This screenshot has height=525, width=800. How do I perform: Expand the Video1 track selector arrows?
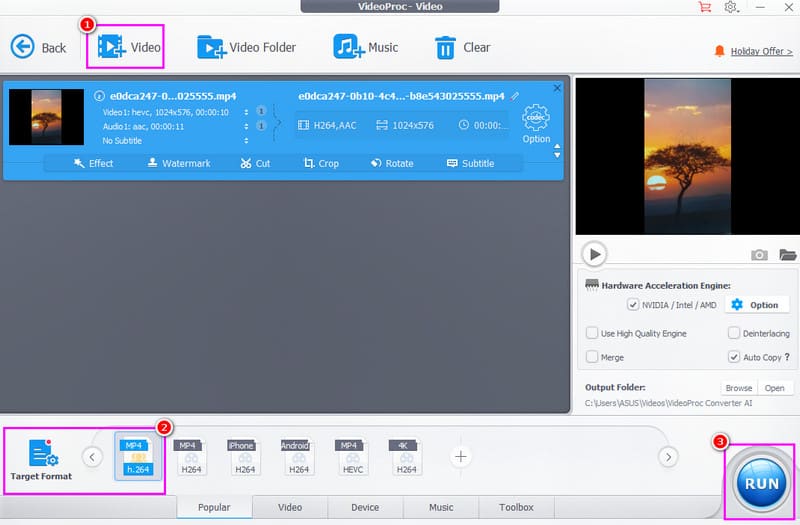(246, 112)
